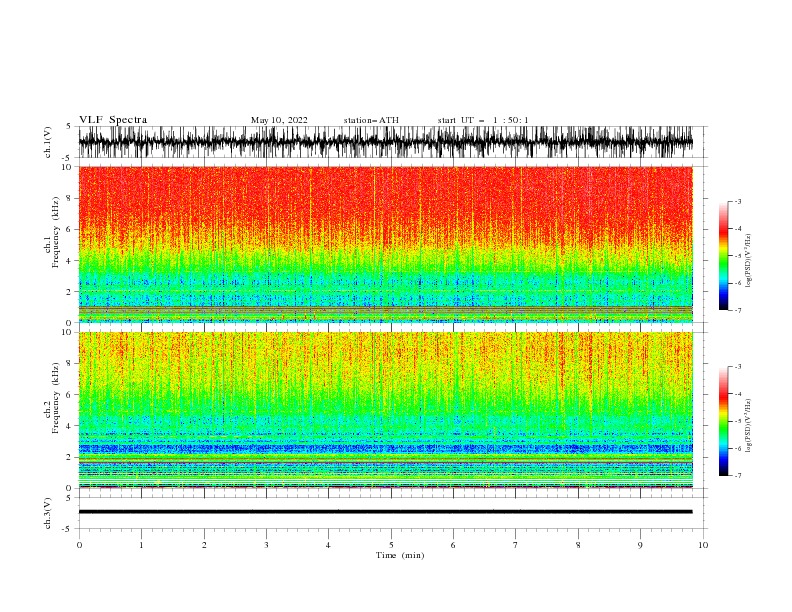Click the log(PSD) label beside ch.2 colorbar
The height and width of the screenshot is (612, 792).
(748, 425)
